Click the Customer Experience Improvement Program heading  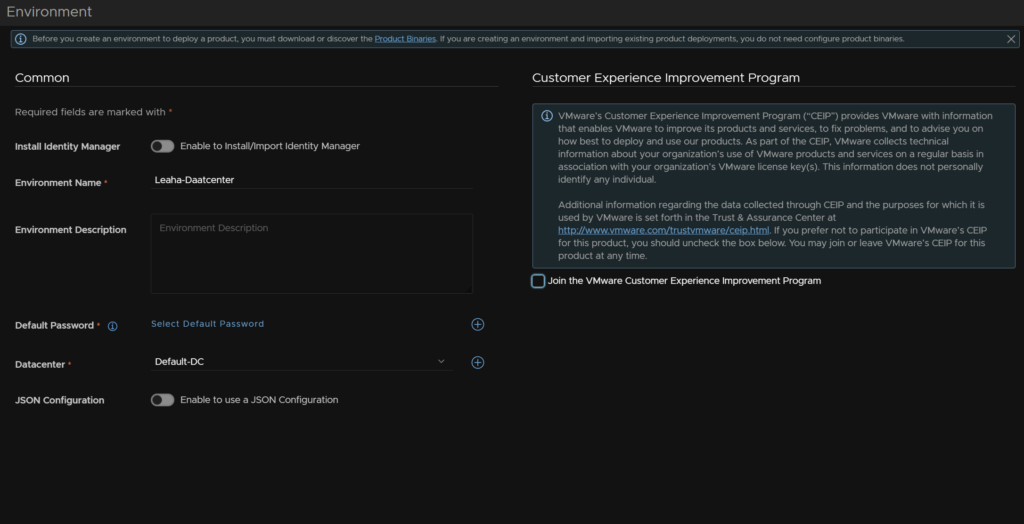(665, 78)
